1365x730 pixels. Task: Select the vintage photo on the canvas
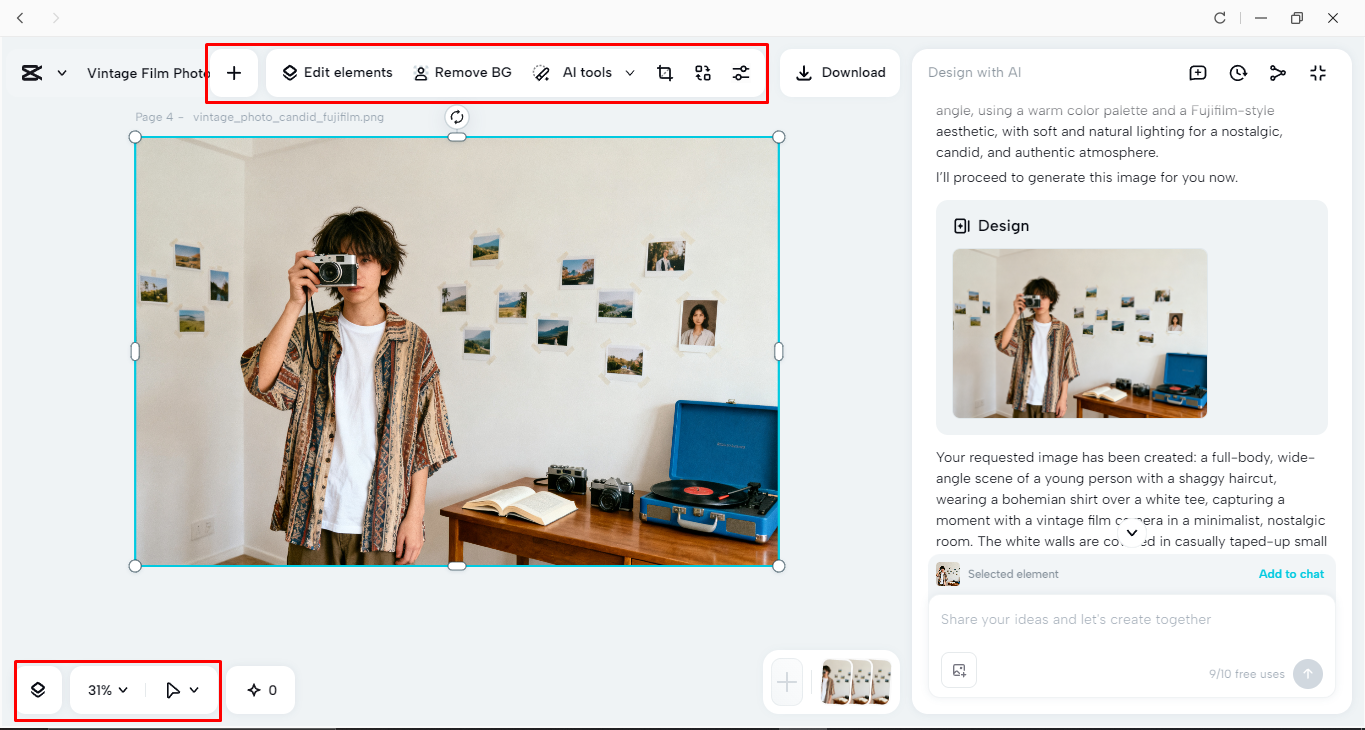coord(457,352)
